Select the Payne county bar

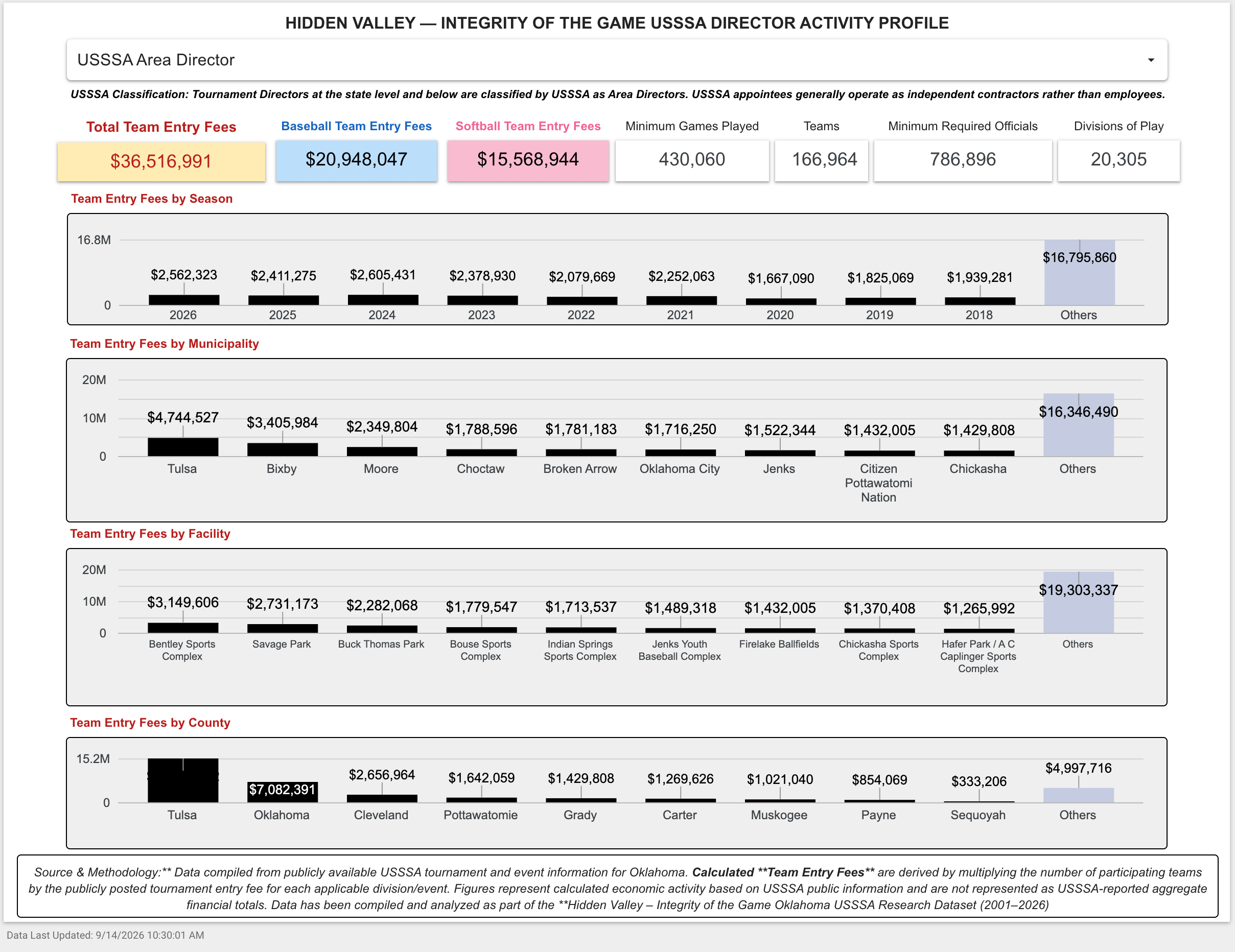879,801
